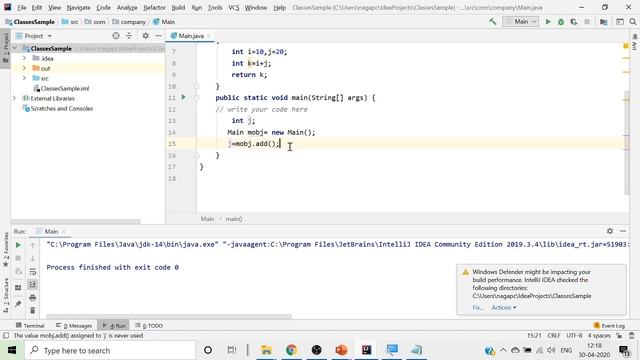Open PowerPoint from the taskbar

click(341, 350)
